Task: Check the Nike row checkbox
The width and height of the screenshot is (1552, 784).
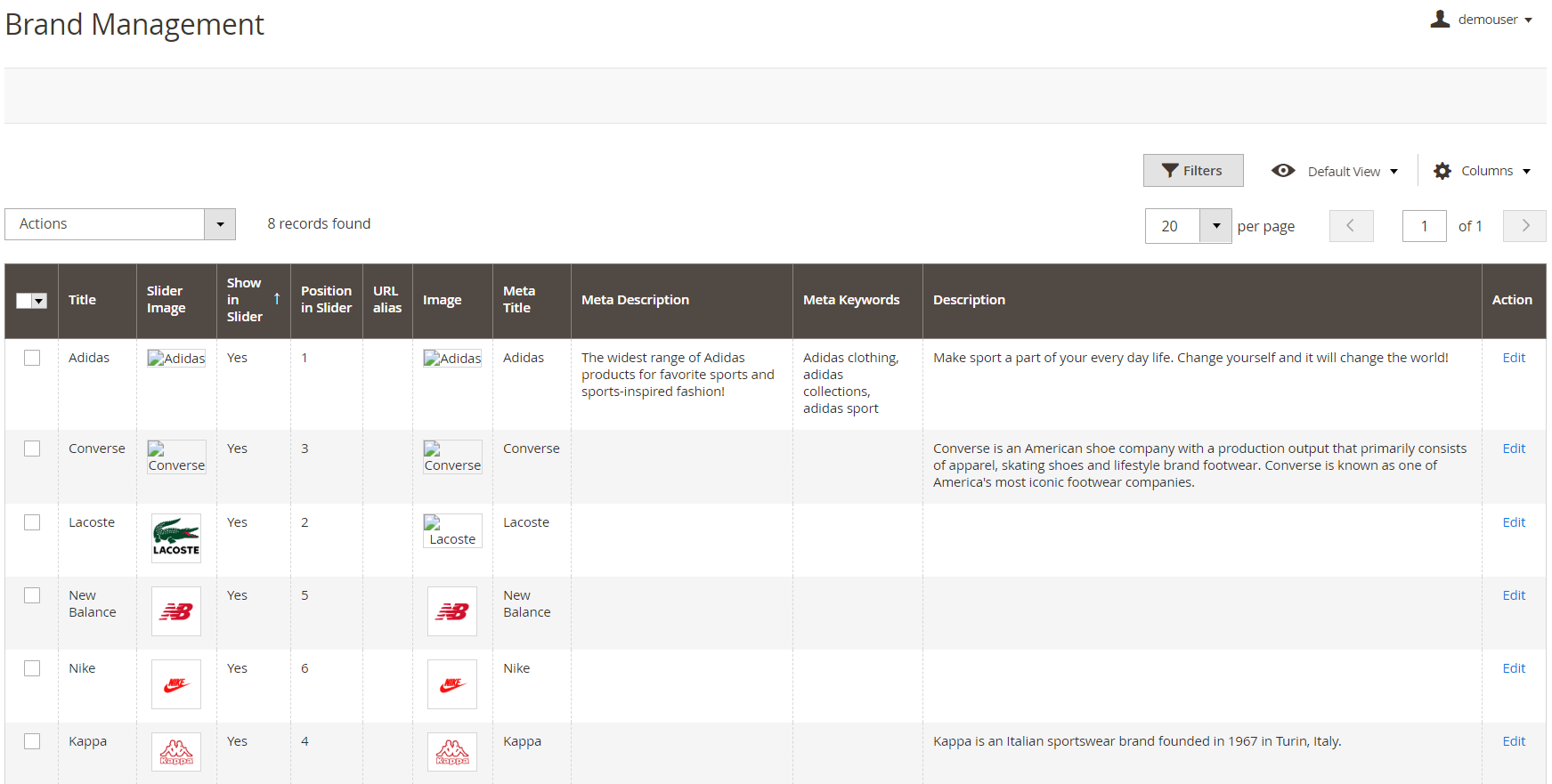Action: [32, 668]
